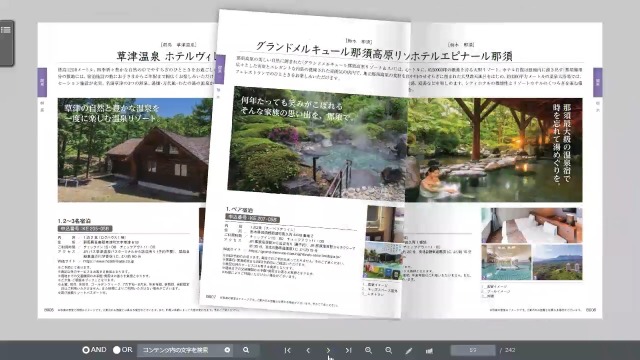Open the thumbnail view icon next to the pen
This screenshot has width=640, height=360.
pos(429,351)
